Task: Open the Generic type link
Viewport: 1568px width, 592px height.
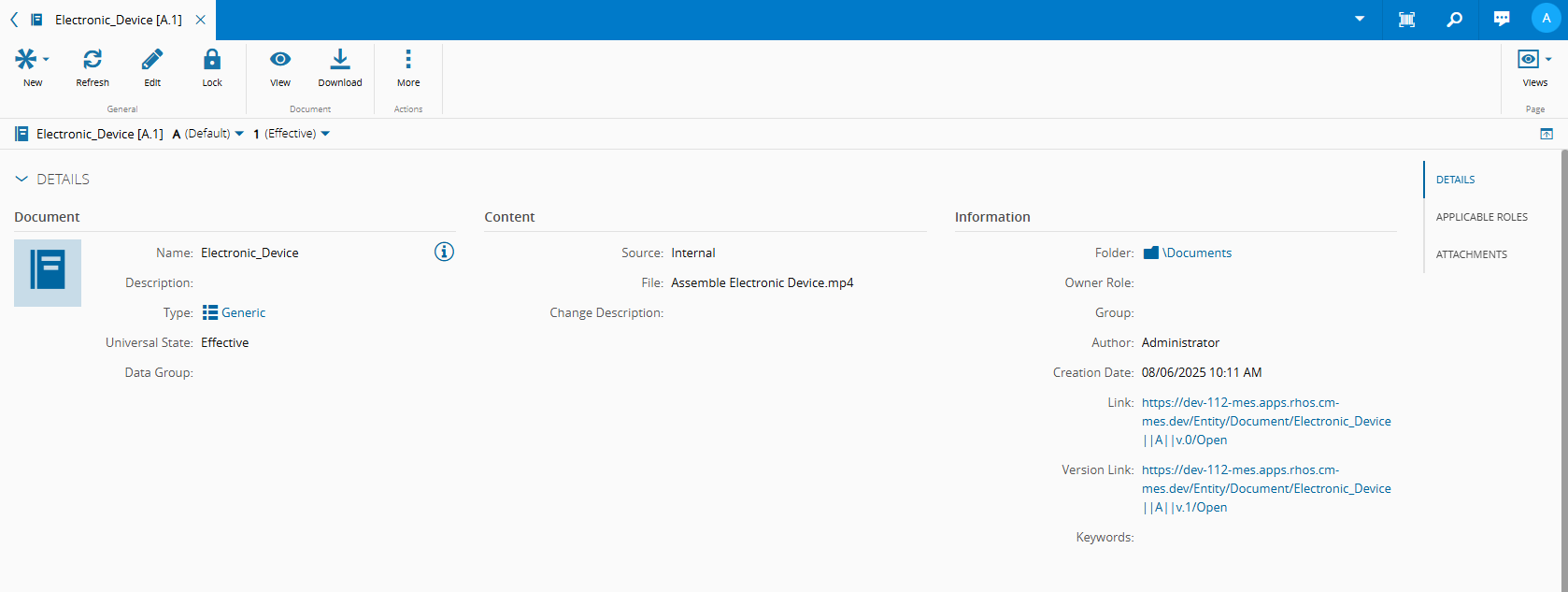Action: pos(243,312)
